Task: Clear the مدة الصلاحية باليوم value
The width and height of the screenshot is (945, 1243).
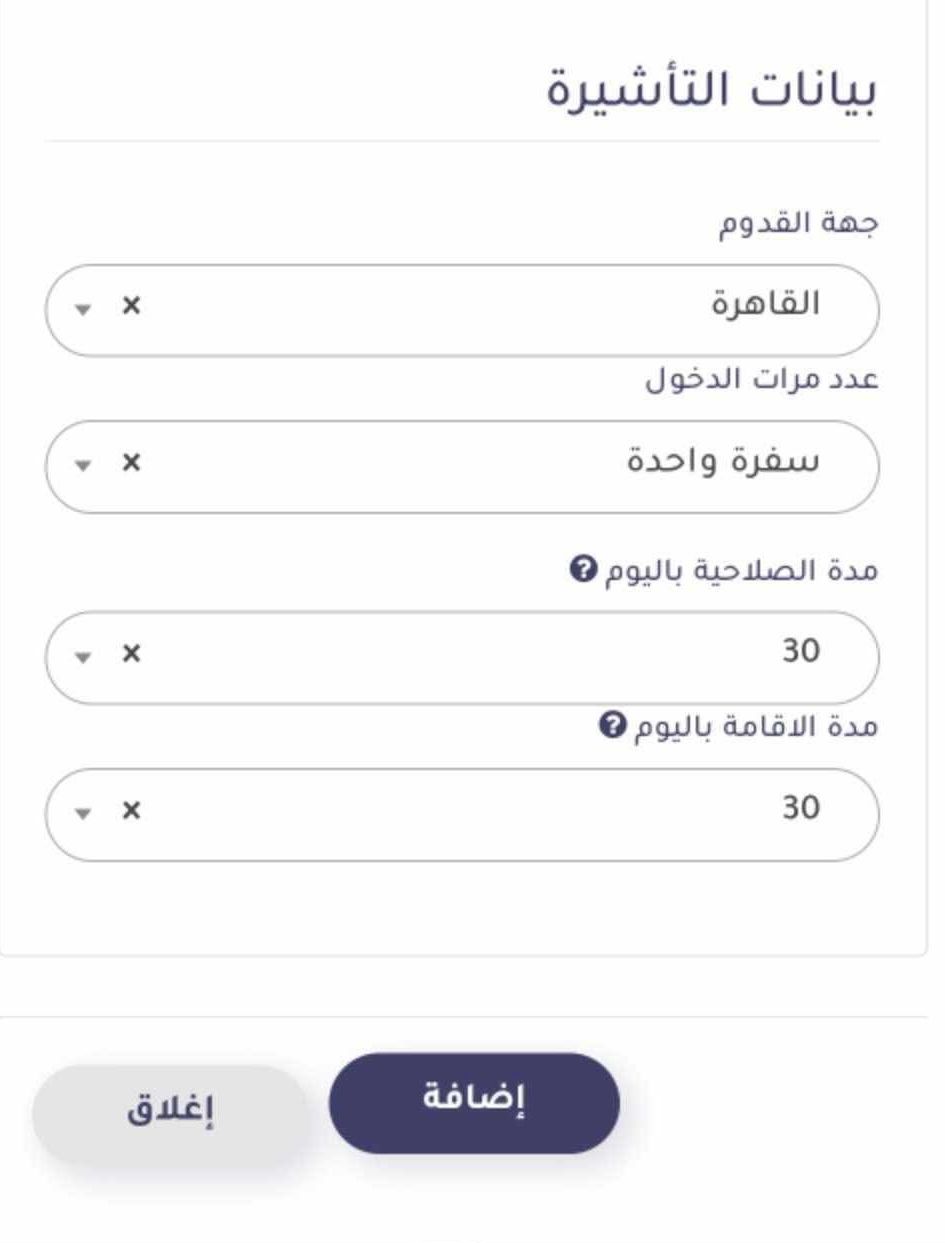Action: coord(130,654)
